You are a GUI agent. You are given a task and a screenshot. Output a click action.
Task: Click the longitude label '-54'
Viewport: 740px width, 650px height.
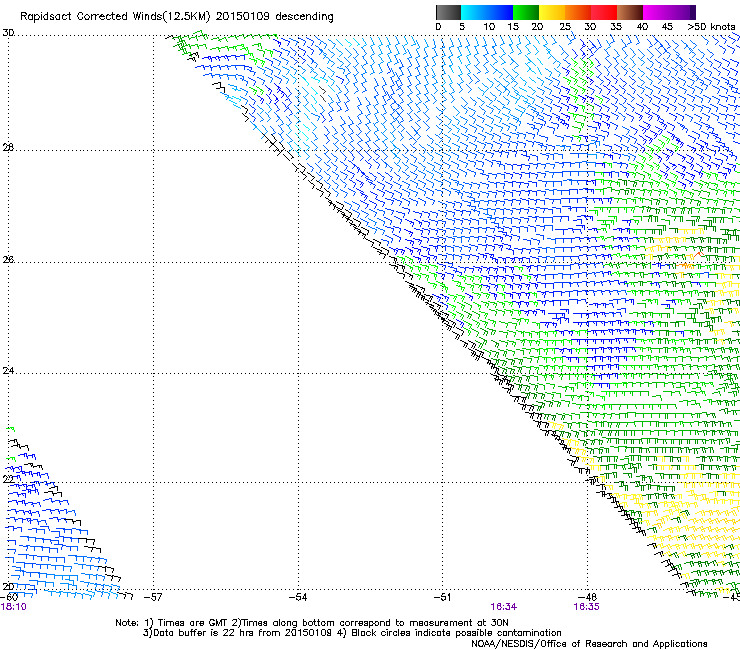298,597
